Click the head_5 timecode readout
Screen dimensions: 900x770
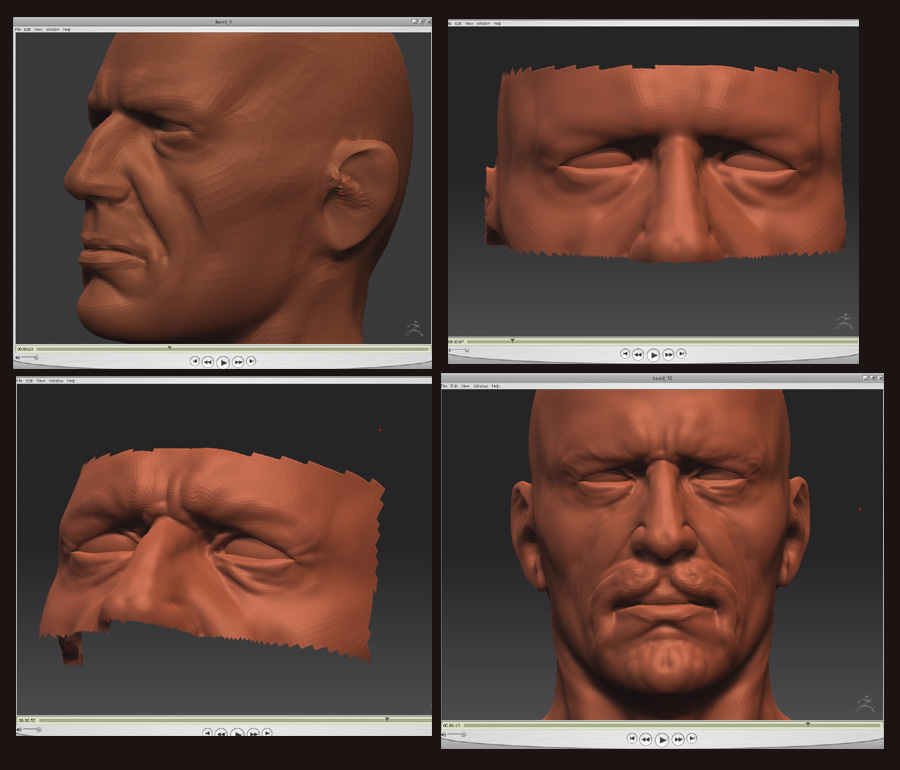(x=25, y=348)
